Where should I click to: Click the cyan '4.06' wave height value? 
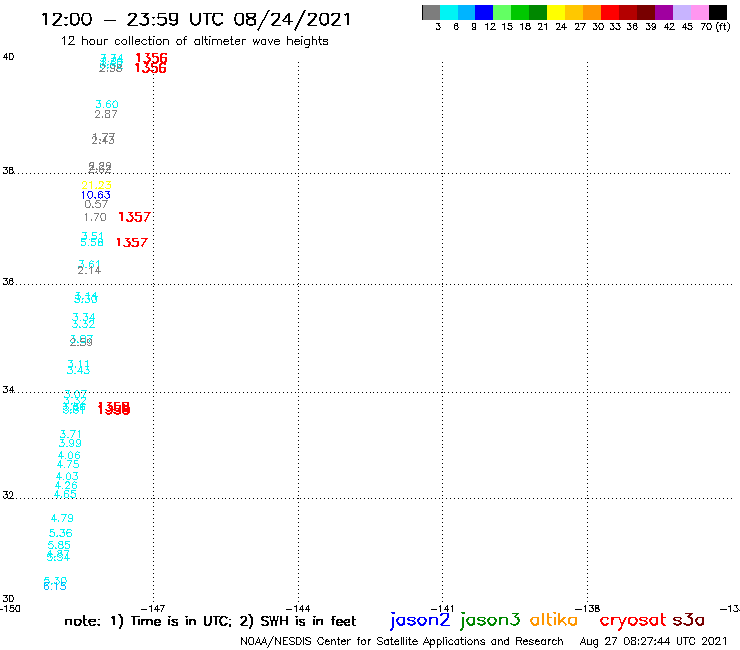[x=69, y=456]
